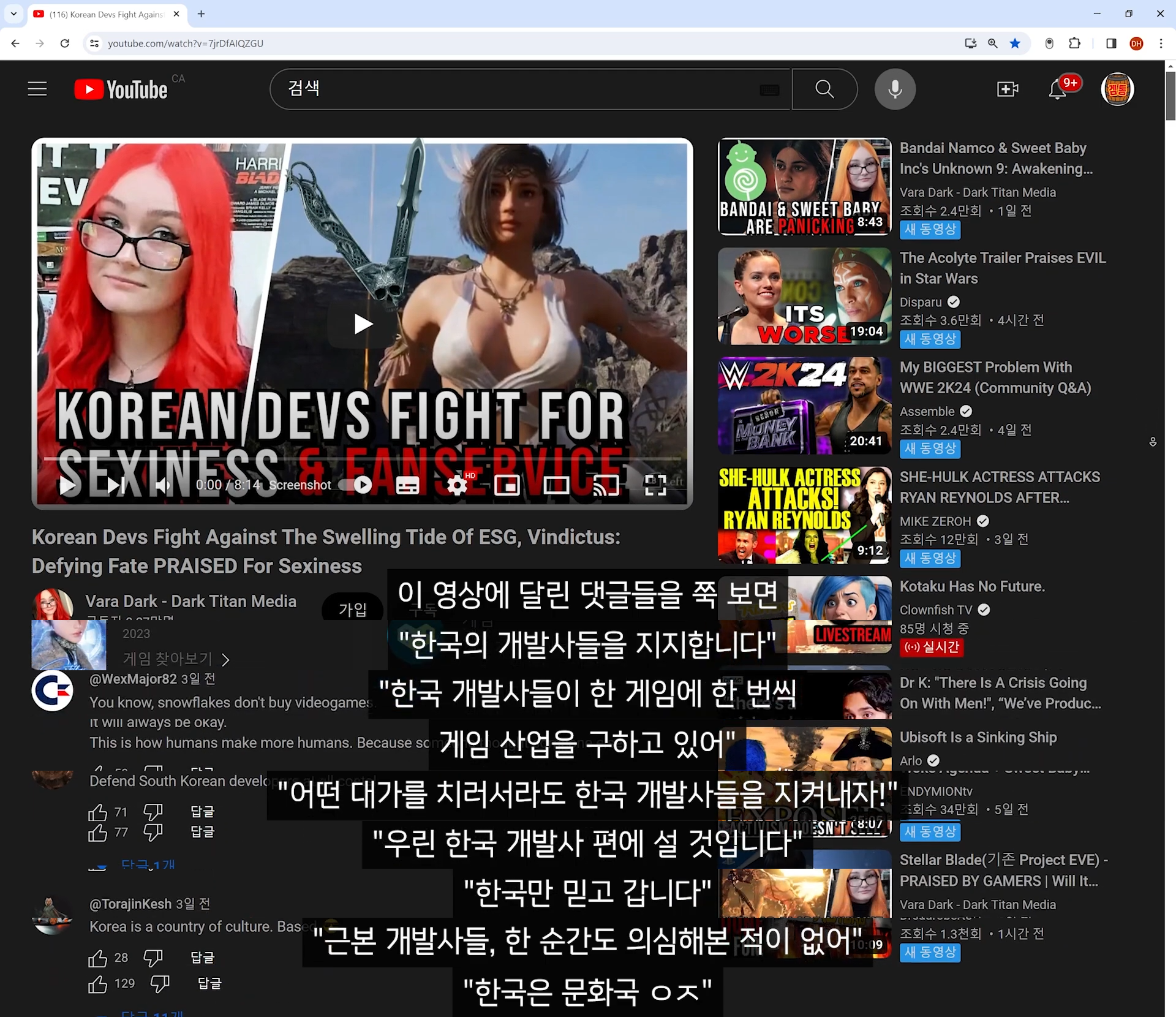Open Ubisoft Is a Sinking Ship video
The width and height of the screenshot is (1176, 1017).
[978, 737]
